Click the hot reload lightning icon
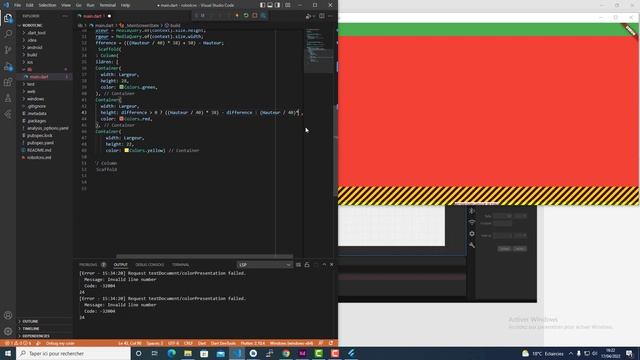This screenshot has height=360, width=640. point(237,16)
